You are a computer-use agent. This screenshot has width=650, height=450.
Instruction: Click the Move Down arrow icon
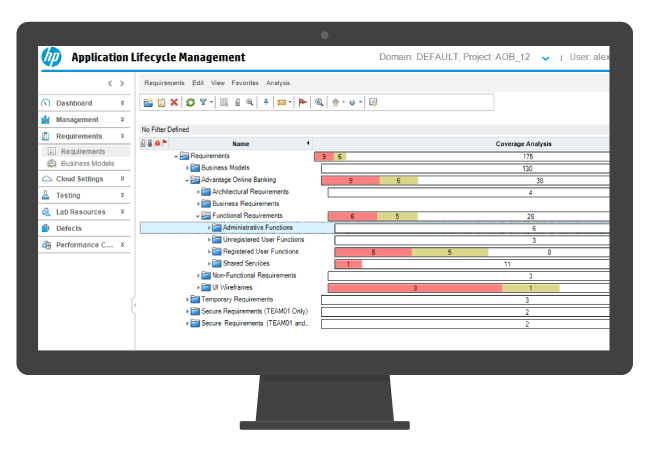click(352, 102)
